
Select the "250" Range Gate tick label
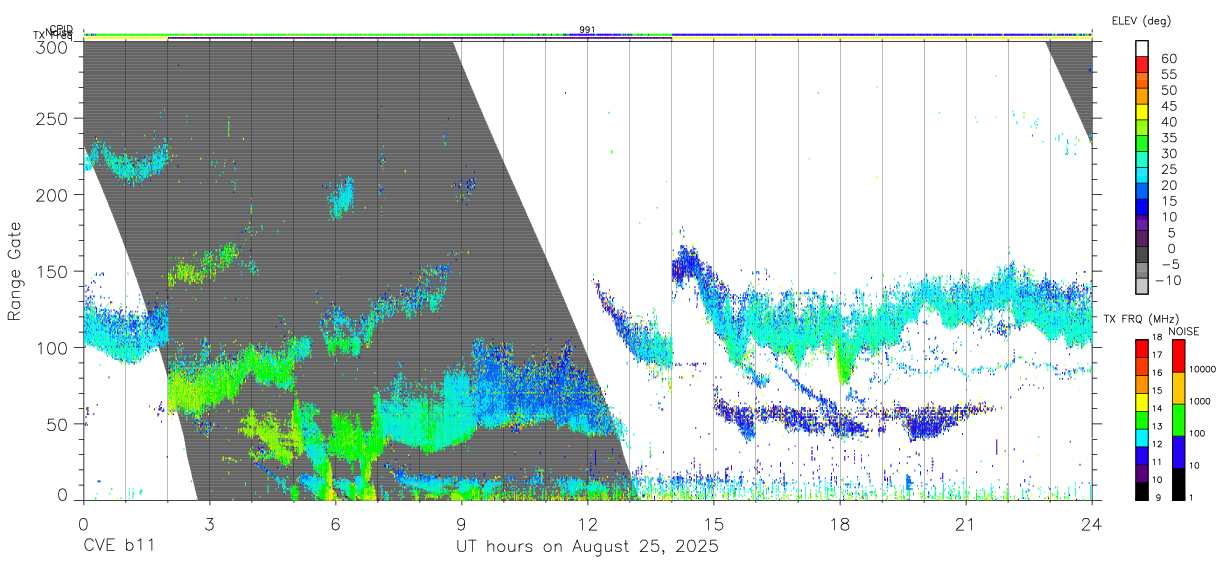click(x=52, y=118)
